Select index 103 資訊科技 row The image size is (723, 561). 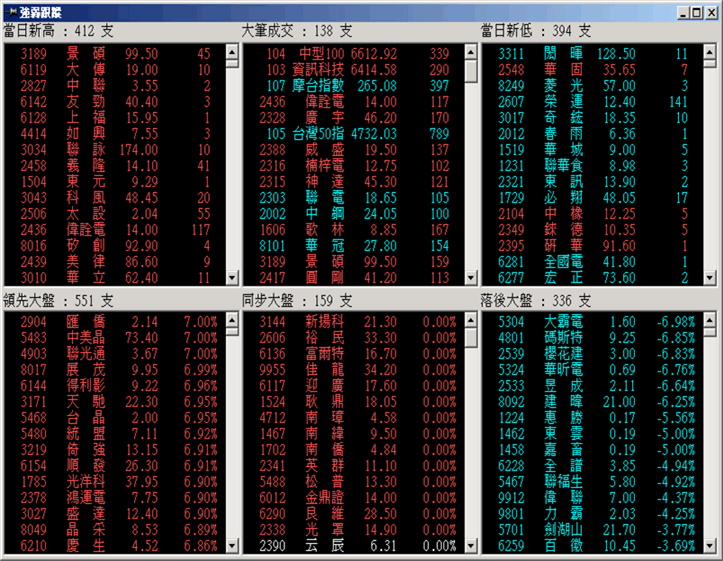pyautogui.click(x=354, y=70)
